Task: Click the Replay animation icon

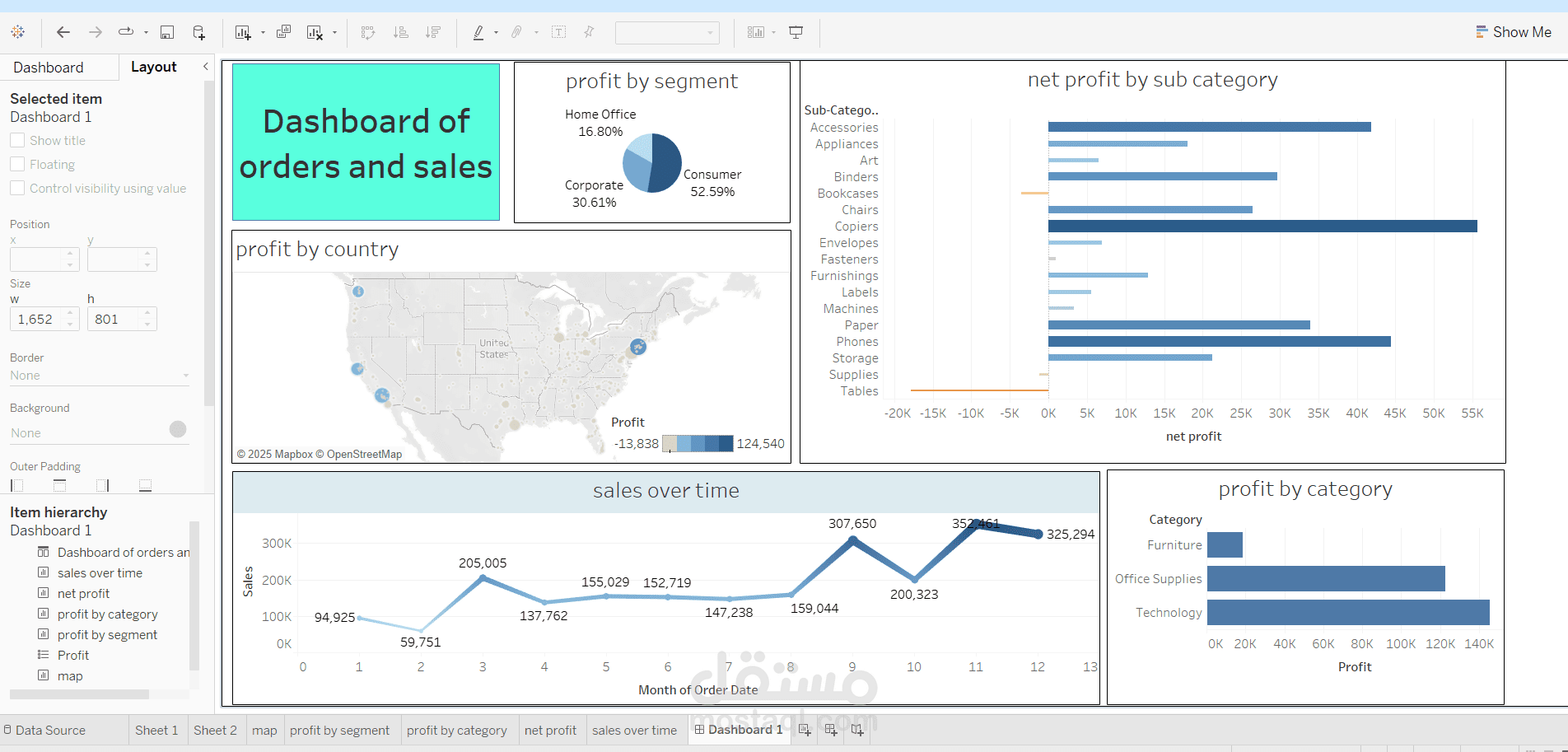Action: (126, 32)
